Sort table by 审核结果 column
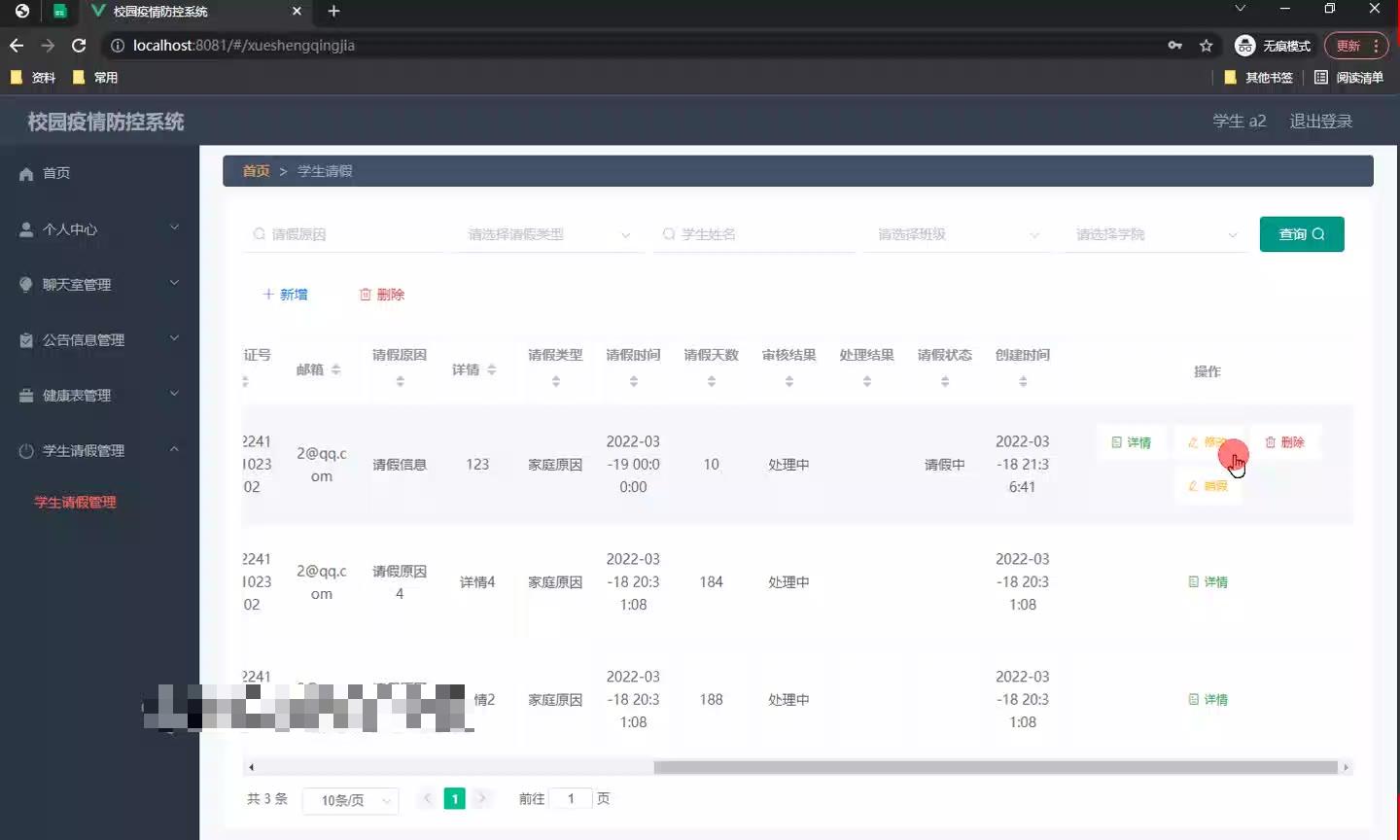 click(788, 382)
